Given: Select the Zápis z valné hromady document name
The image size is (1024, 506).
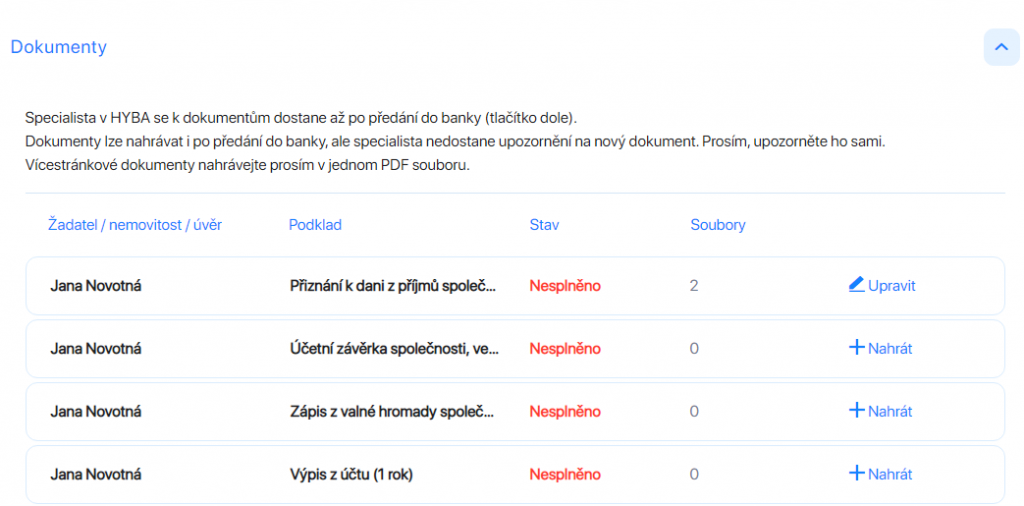Looking at the screenshot, I should coord(392,411).
